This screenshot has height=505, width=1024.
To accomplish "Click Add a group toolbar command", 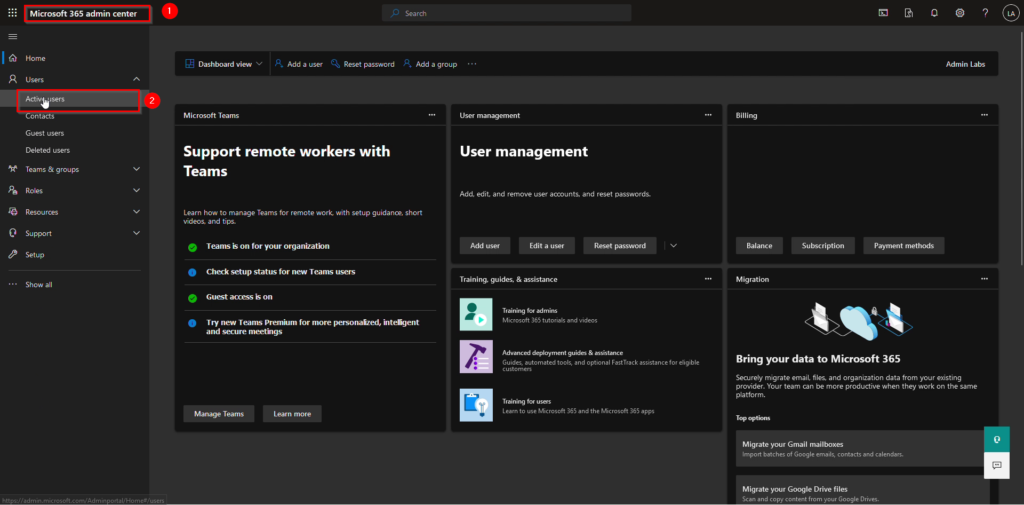I will [x=430, y=64].
